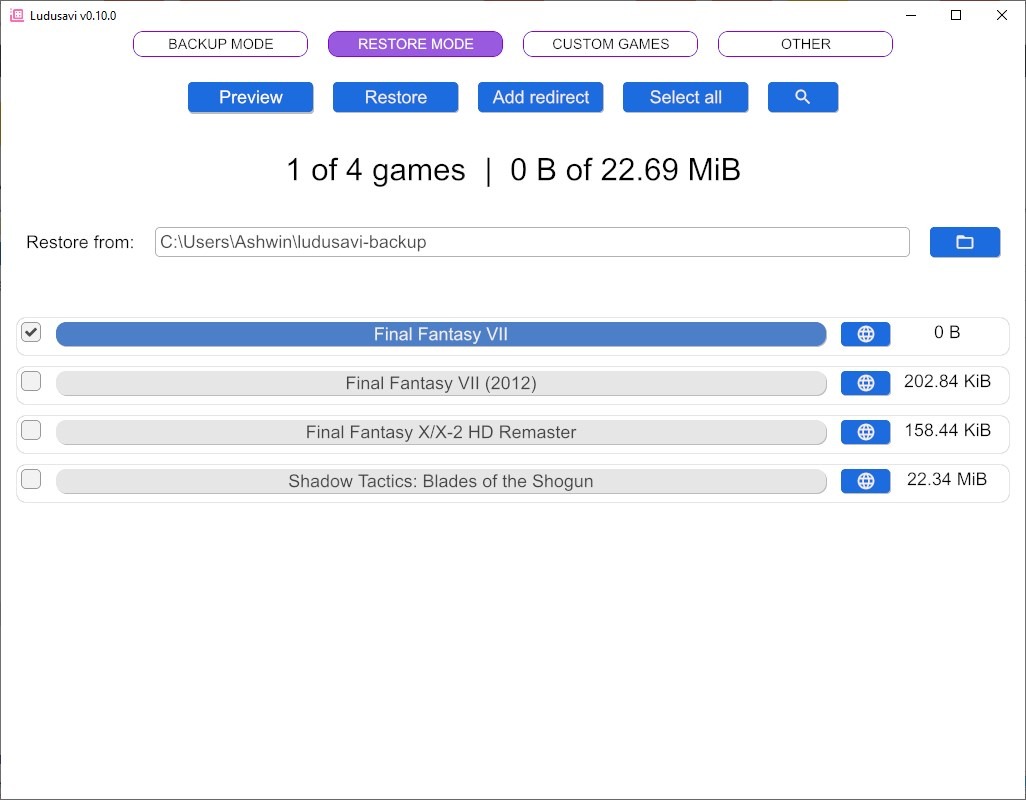Maximize the Ludusavi window
The height and width of the screenshot is (800, 1026).
pos(956,15)
